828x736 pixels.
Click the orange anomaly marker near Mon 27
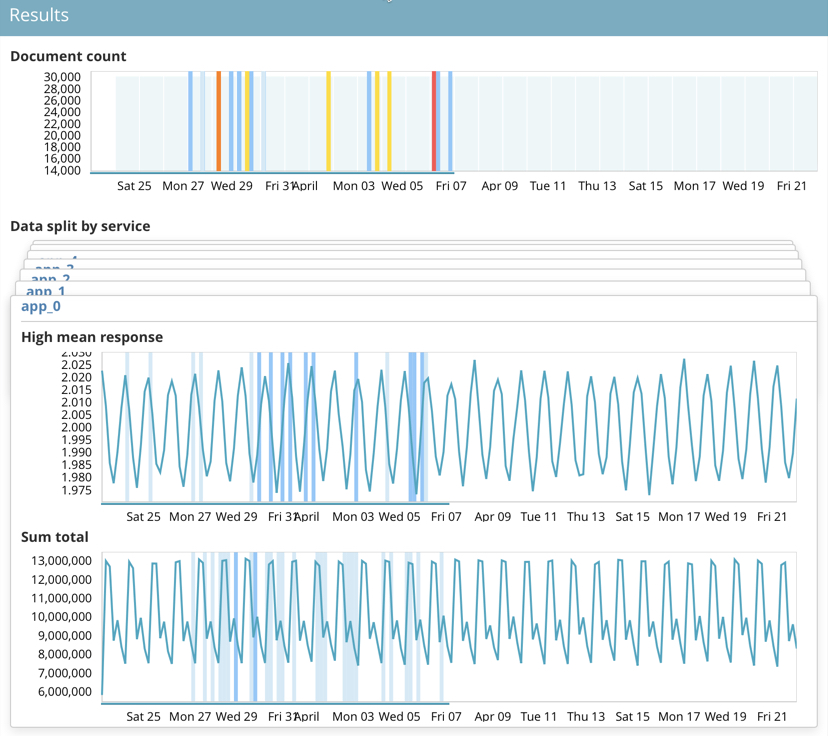217,120
